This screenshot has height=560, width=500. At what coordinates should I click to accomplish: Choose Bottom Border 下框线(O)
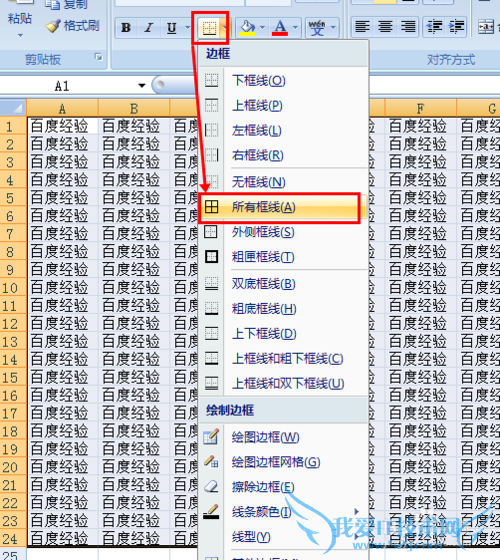click(x=283, y=80)
